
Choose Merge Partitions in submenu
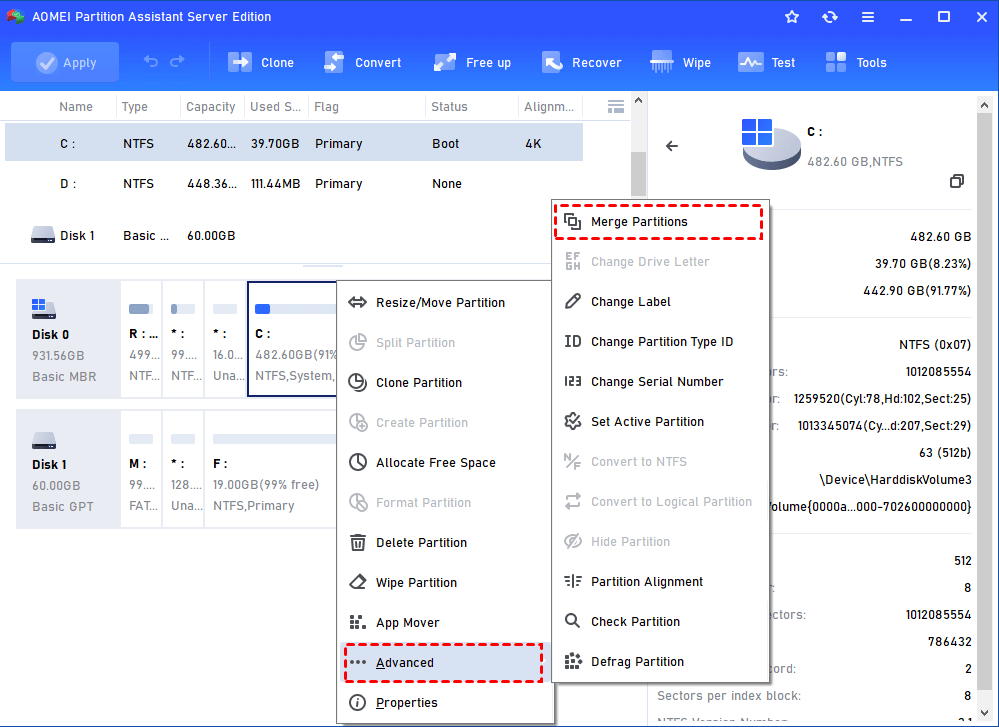click(659, 222)
